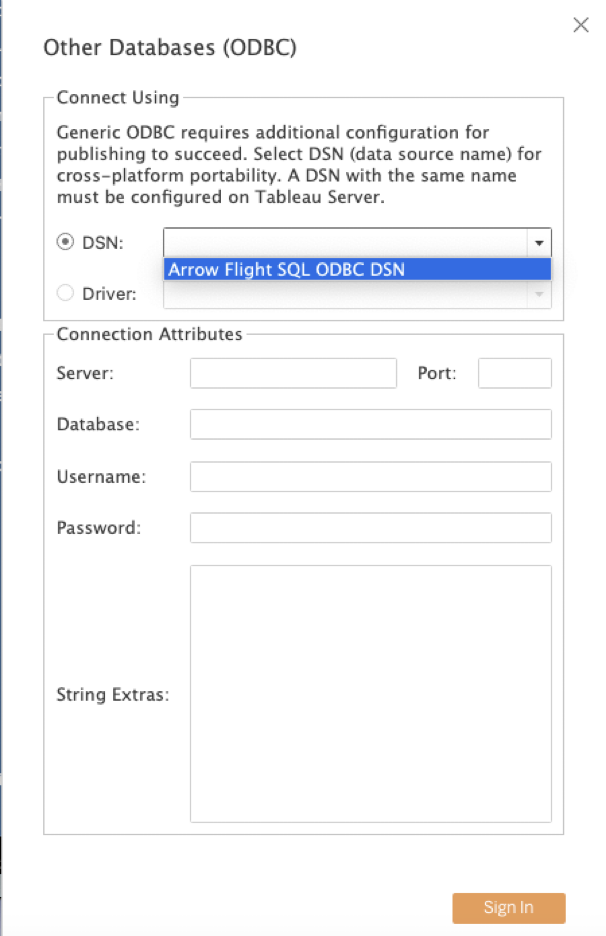Click into the Password text field
This screenshot has width=606, height=936.
pos(371,528)
